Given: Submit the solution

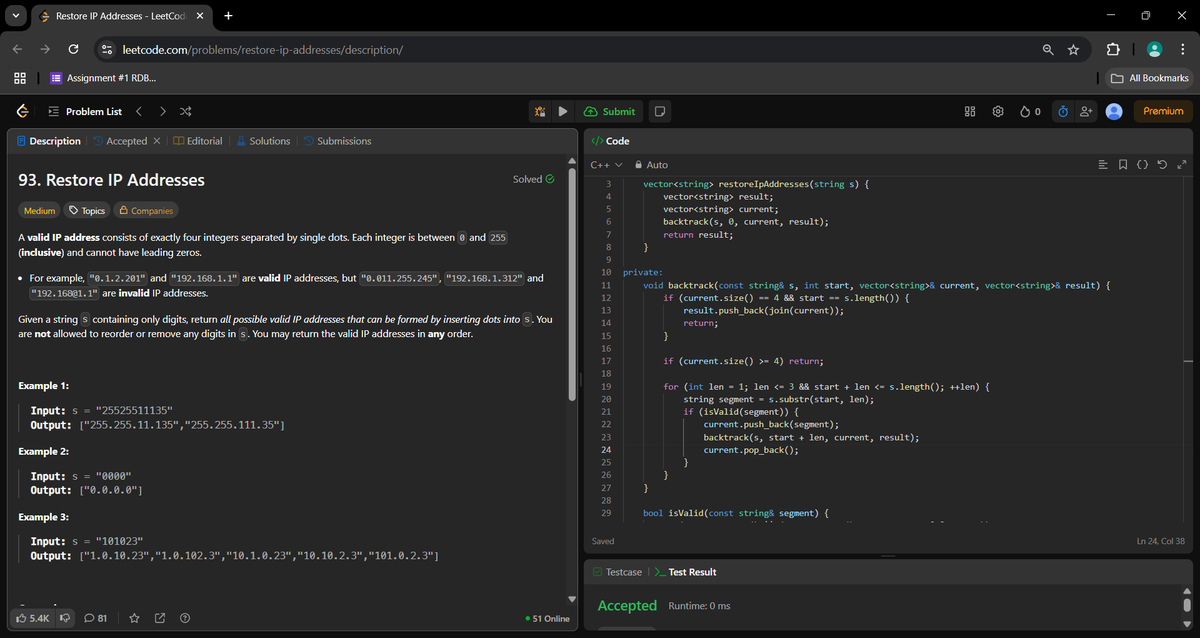Looking at the screenshot, I should click(x=609, y=111).
